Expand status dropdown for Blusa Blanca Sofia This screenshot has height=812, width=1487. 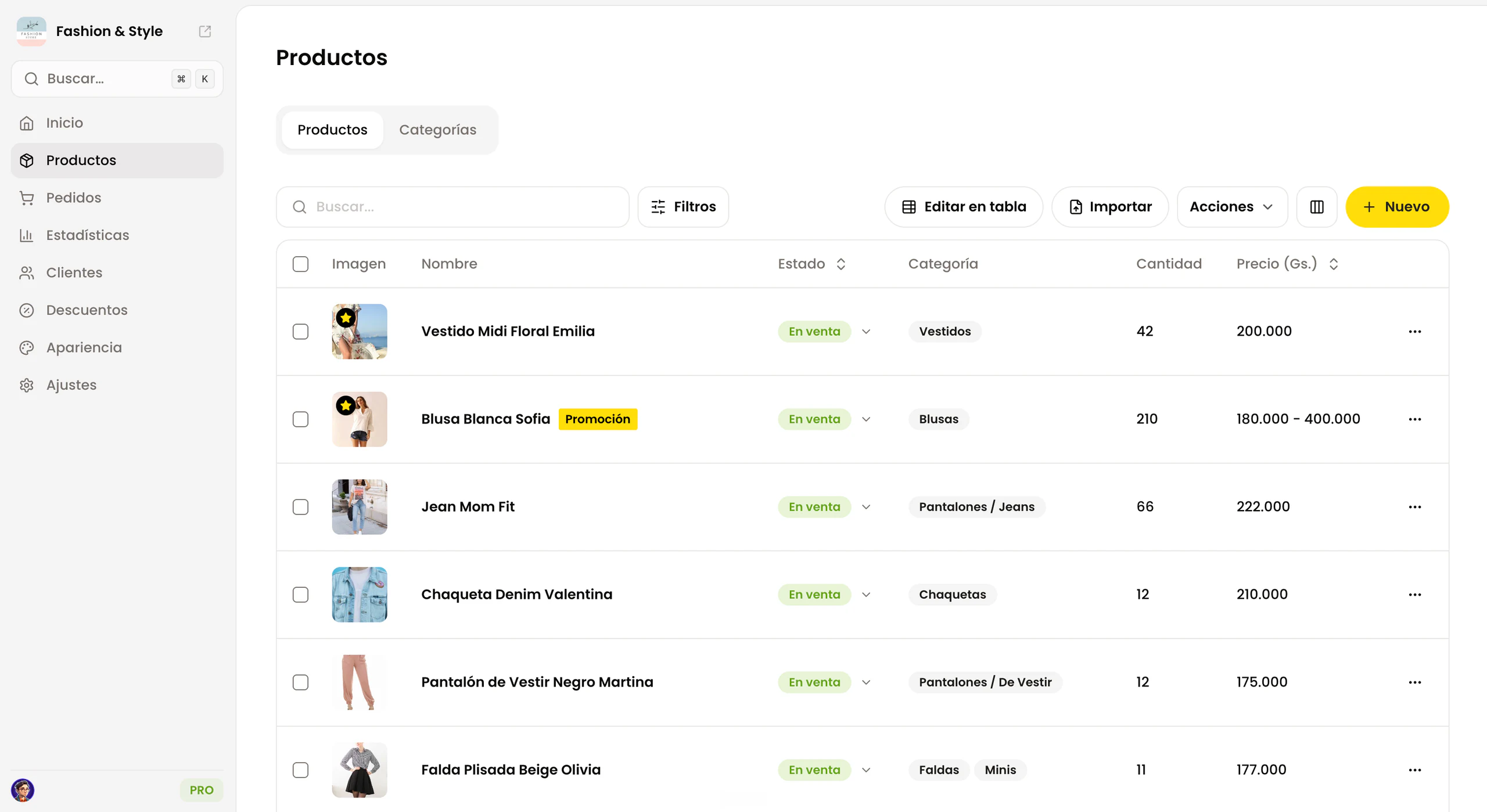(866, 419)
